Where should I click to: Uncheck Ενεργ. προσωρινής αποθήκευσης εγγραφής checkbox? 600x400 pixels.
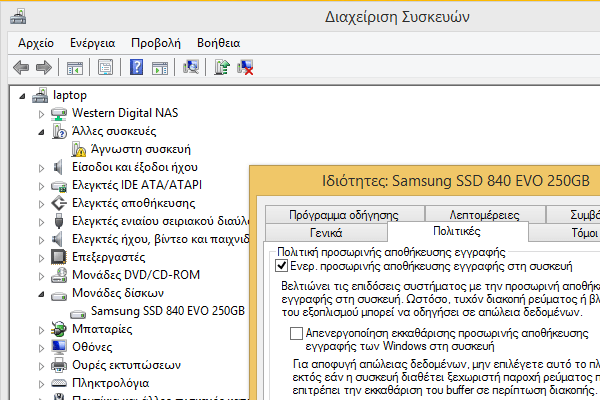(281, 266)
